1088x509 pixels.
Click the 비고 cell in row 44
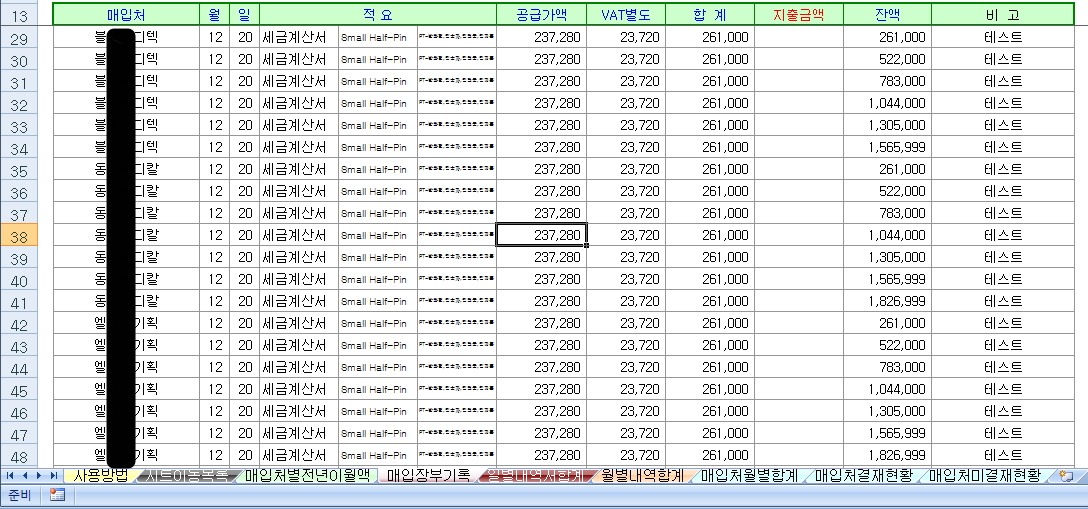(1003, 367)
